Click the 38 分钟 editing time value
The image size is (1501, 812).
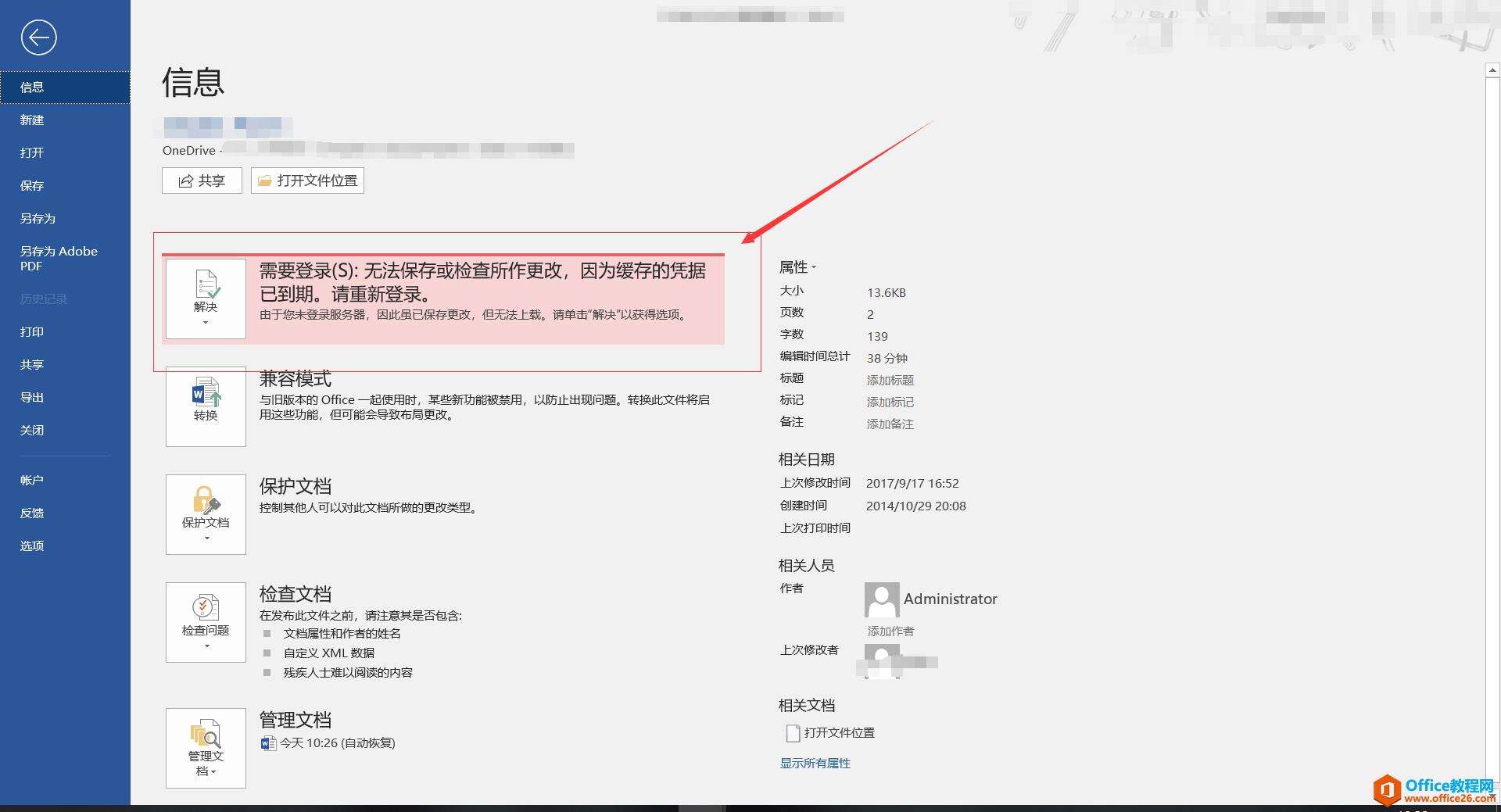tap(887, 359)
